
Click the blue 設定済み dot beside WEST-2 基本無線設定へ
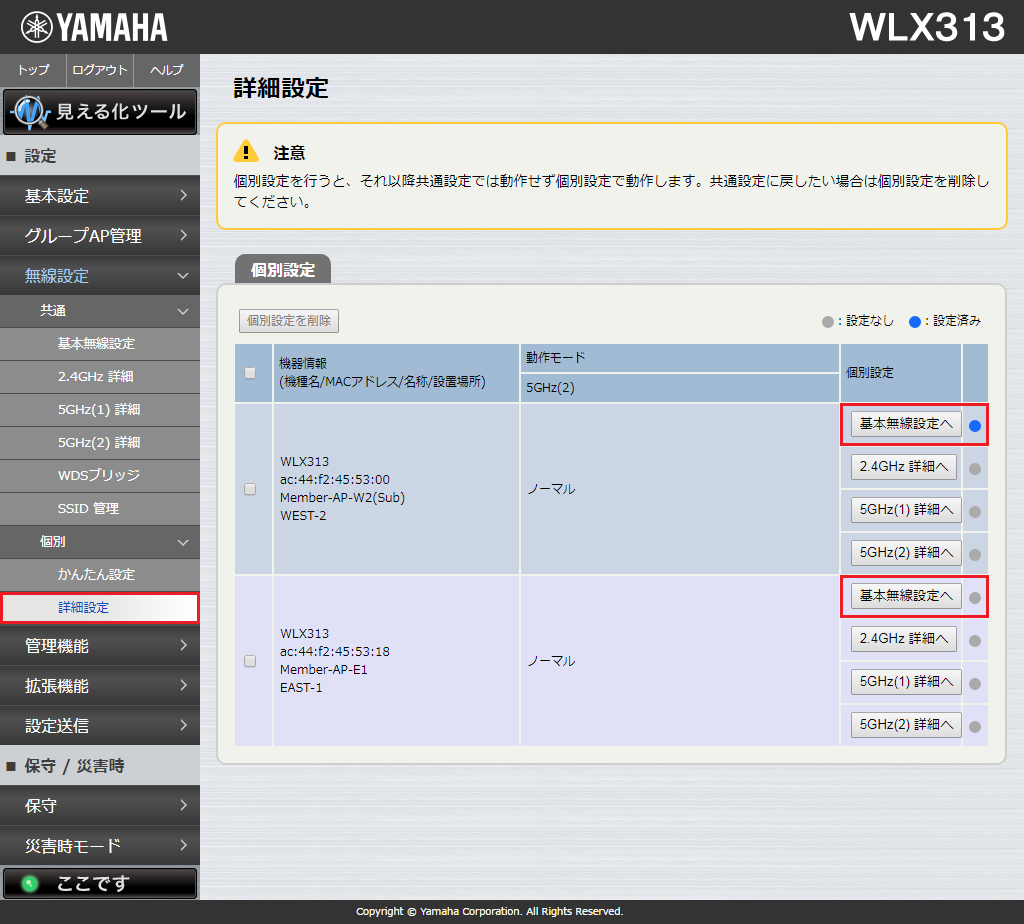coord(975,424)
